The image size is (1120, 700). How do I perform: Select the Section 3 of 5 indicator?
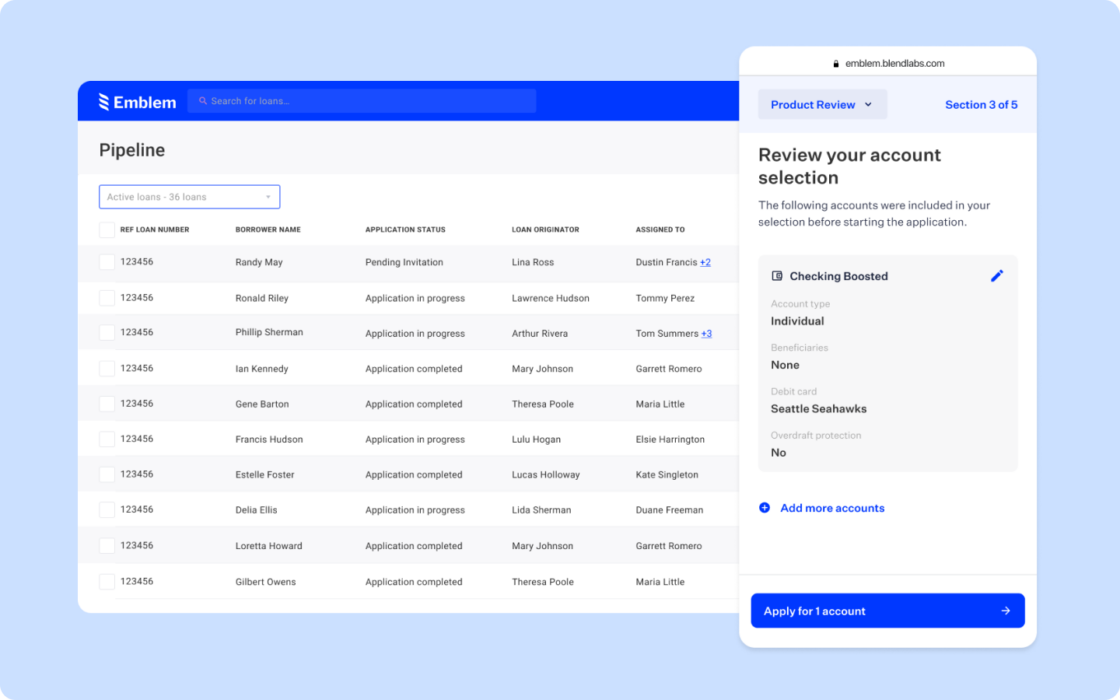point(981,104)
